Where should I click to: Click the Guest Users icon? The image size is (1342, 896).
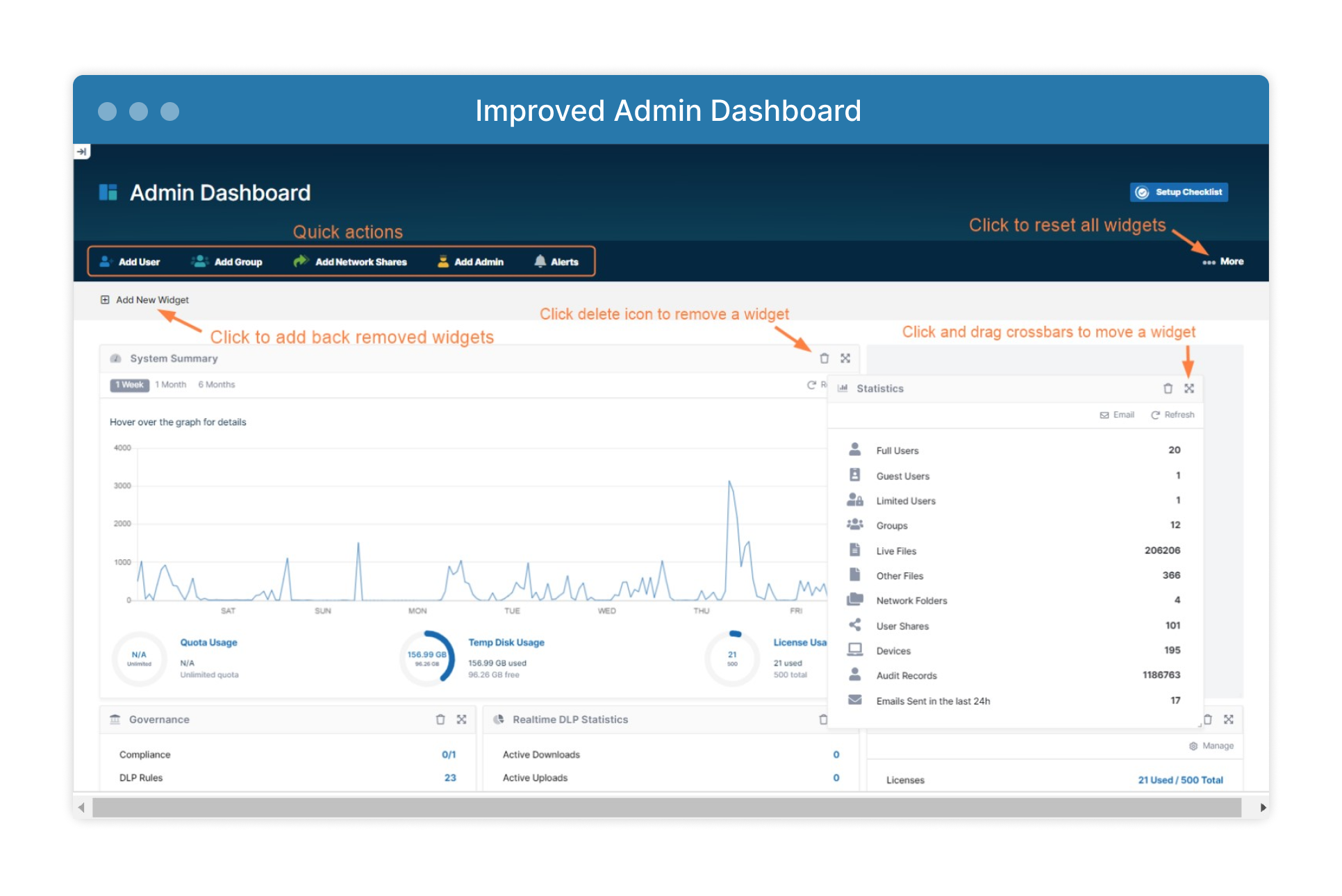(x=855, y=475)
